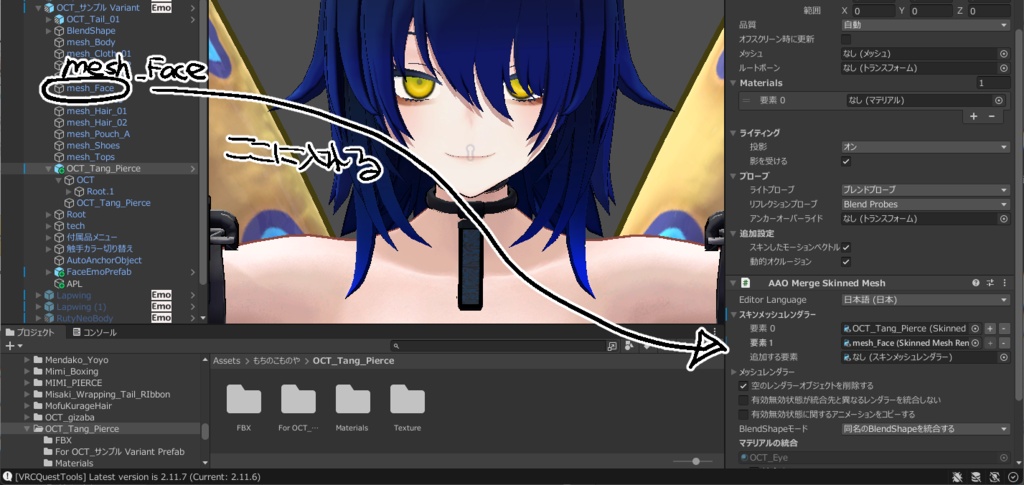Viewport: 1024px width, 485px height.
Task: Select mesh_Pouch_A in hierarchy
Action: (x=98, y=134)
